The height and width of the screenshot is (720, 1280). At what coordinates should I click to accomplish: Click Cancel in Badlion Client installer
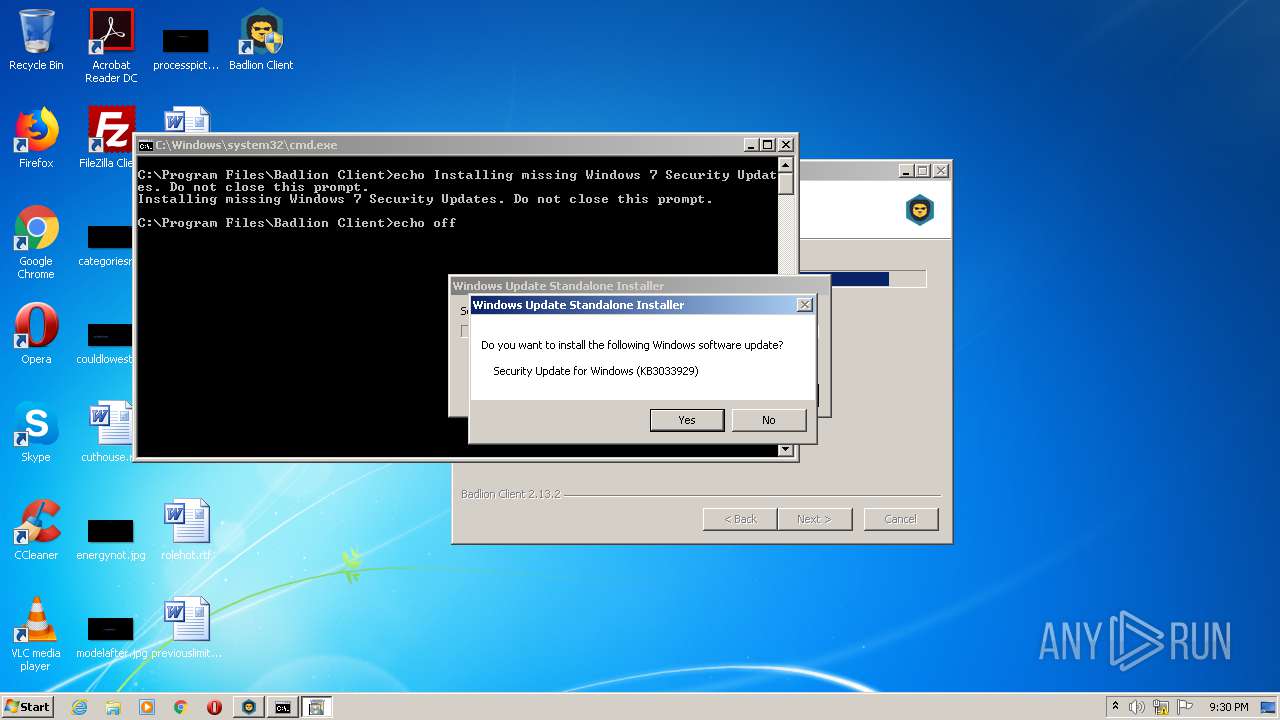click(x=900, y=519)
